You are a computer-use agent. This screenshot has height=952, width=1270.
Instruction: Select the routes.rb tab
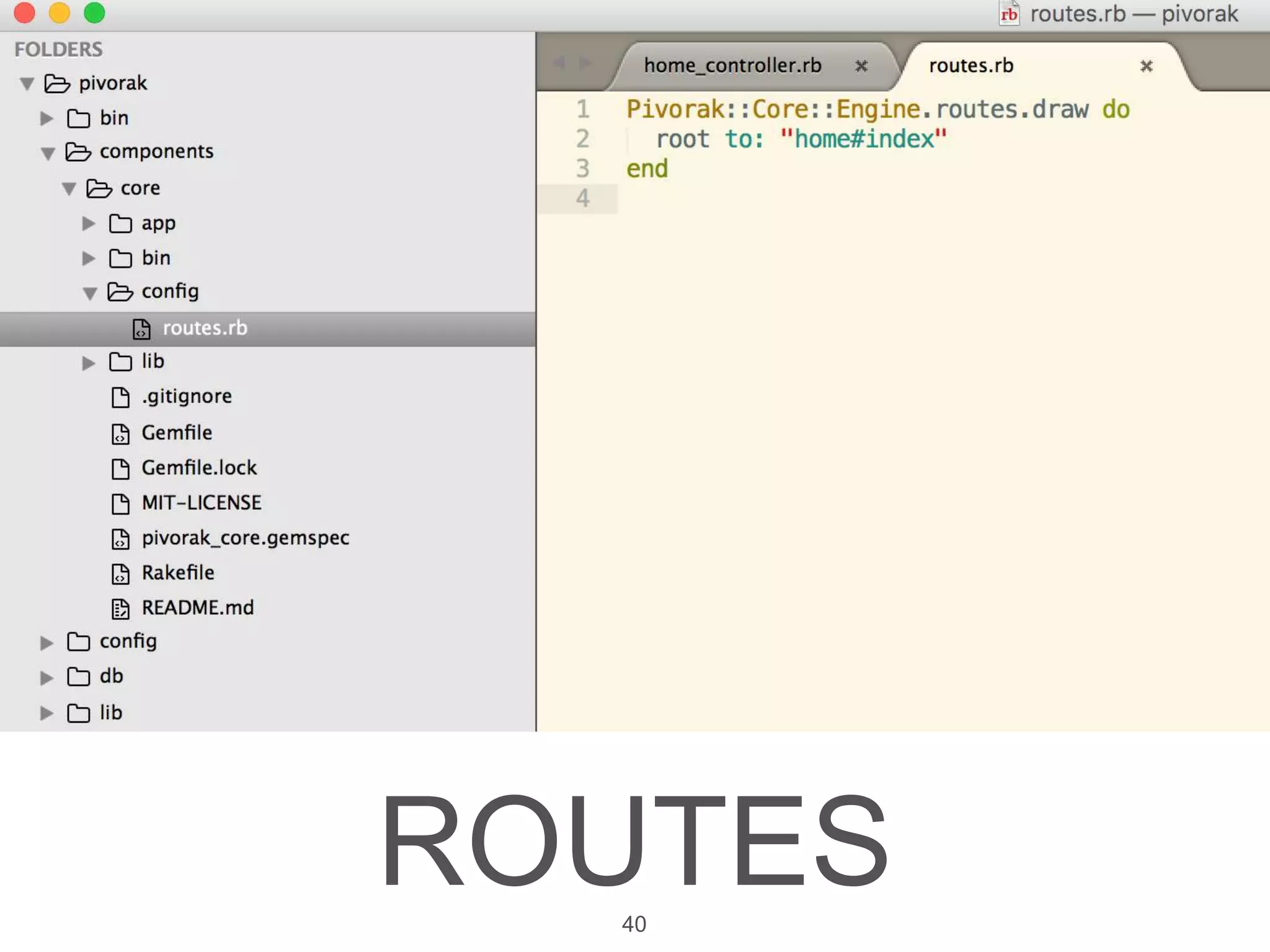click(971, 66)
